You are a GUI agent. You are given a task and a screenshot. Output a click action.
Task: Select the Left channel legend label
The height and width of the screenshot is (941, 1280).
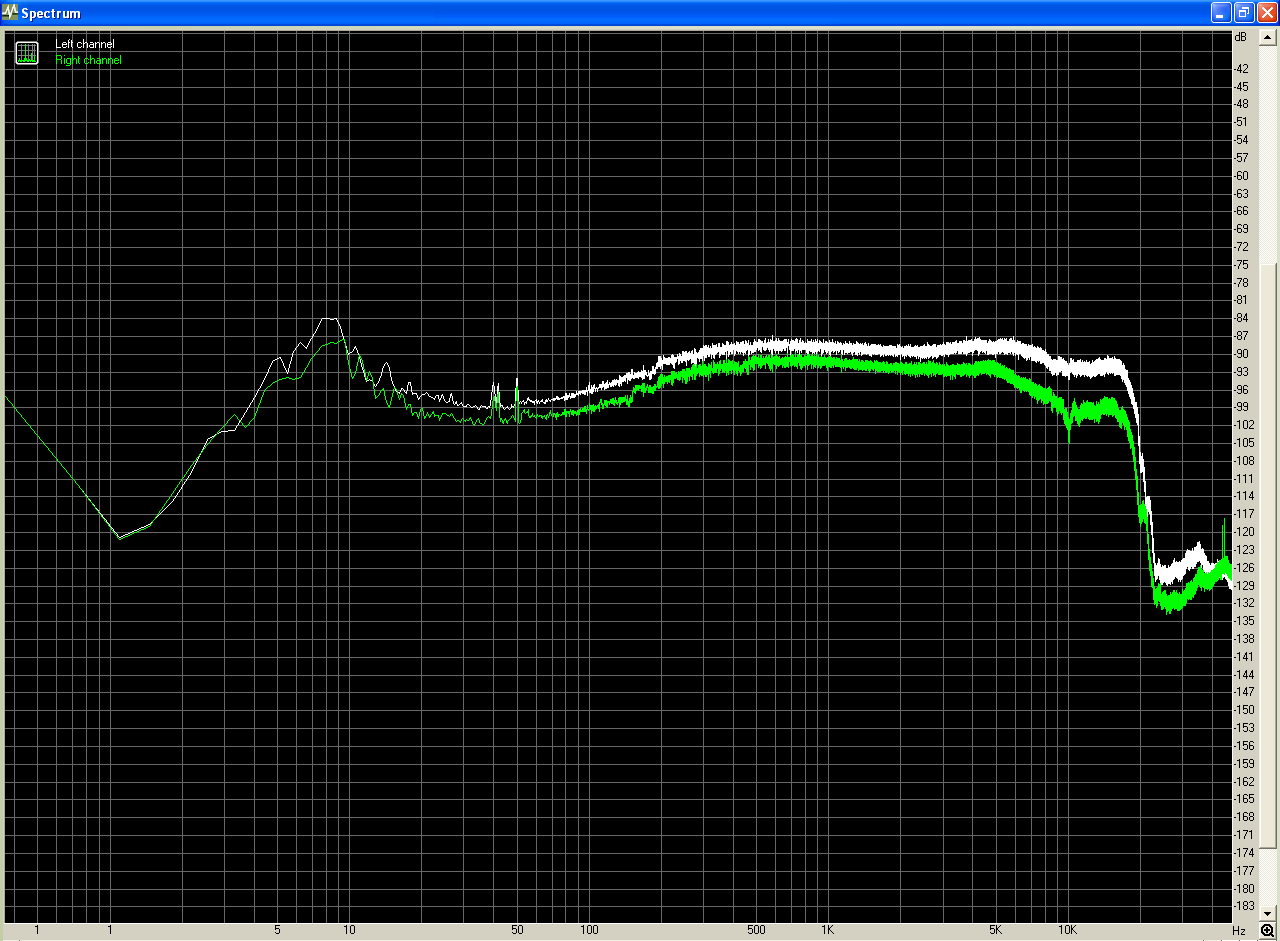pos(85,45)
